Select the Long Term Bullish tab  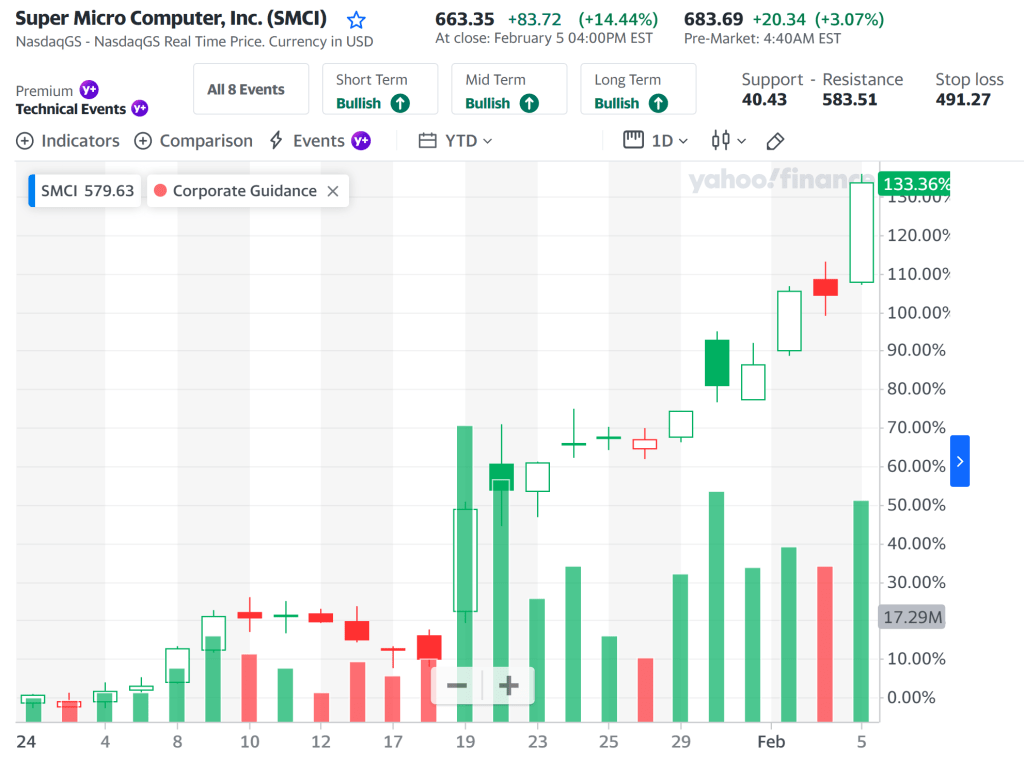[x=638, y=90]
